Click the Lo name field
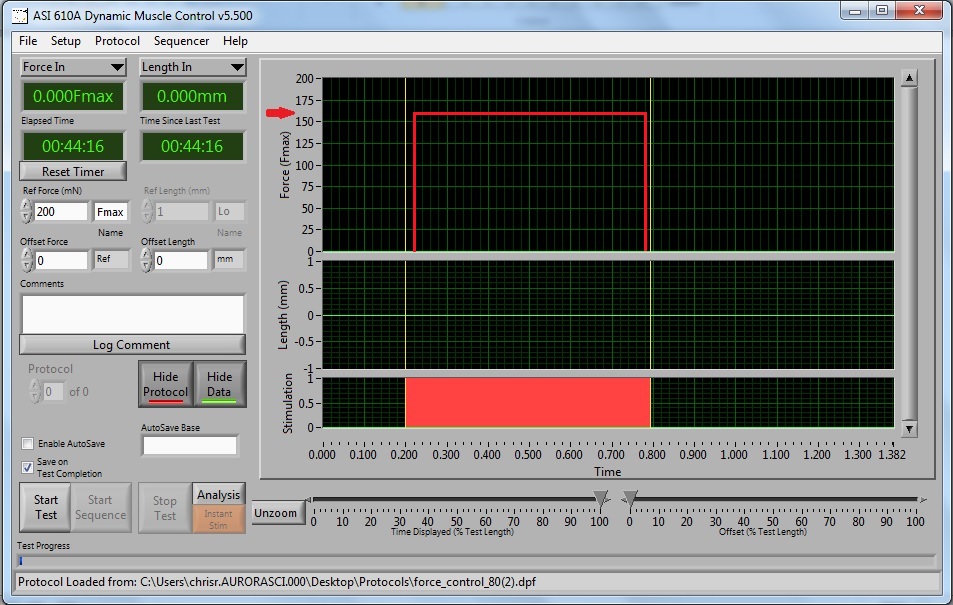Screen dimensions: 953x605 [x=229, y=212]
